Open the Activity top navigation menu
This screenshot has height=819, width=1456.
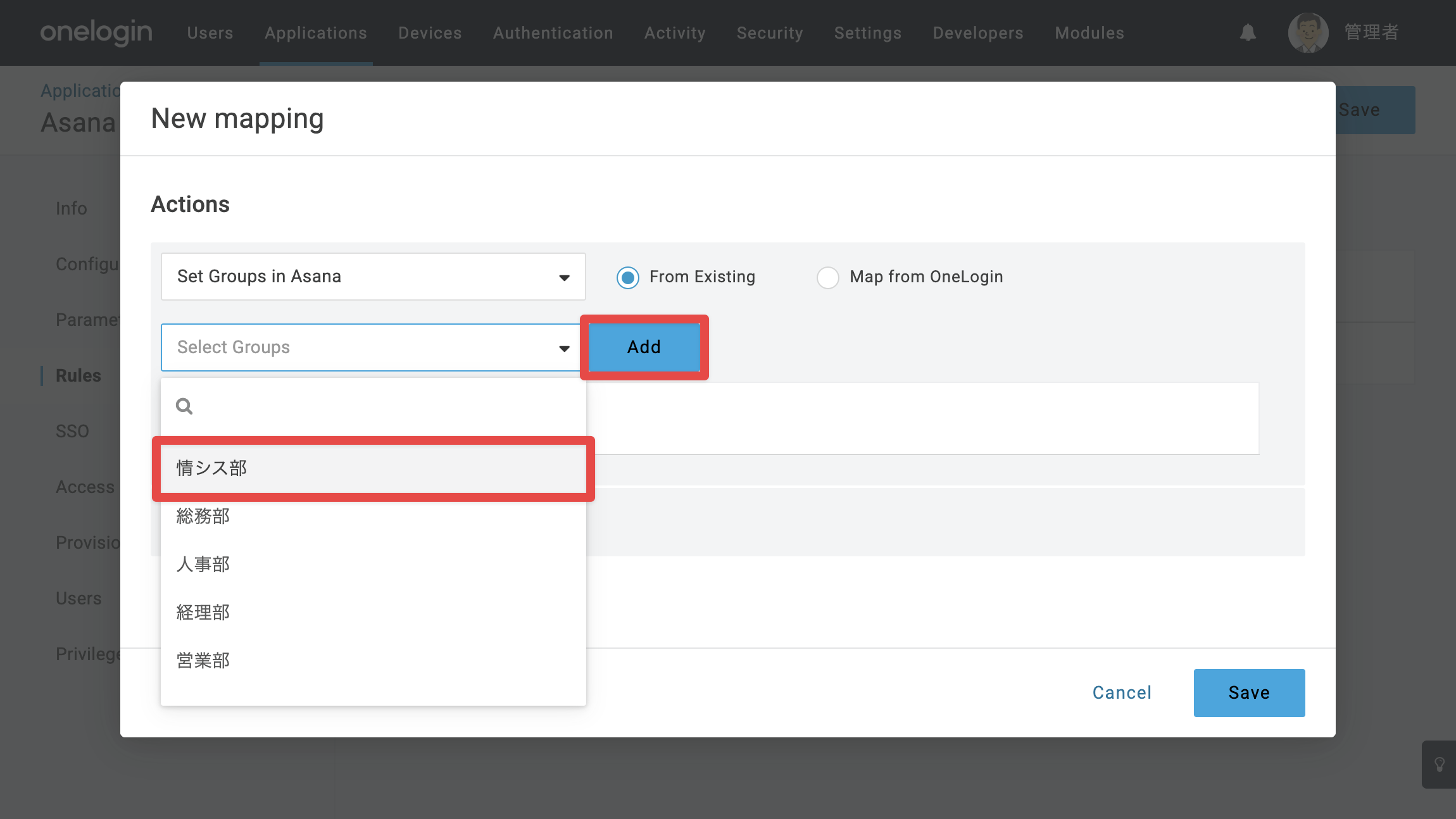click(675, 33)
